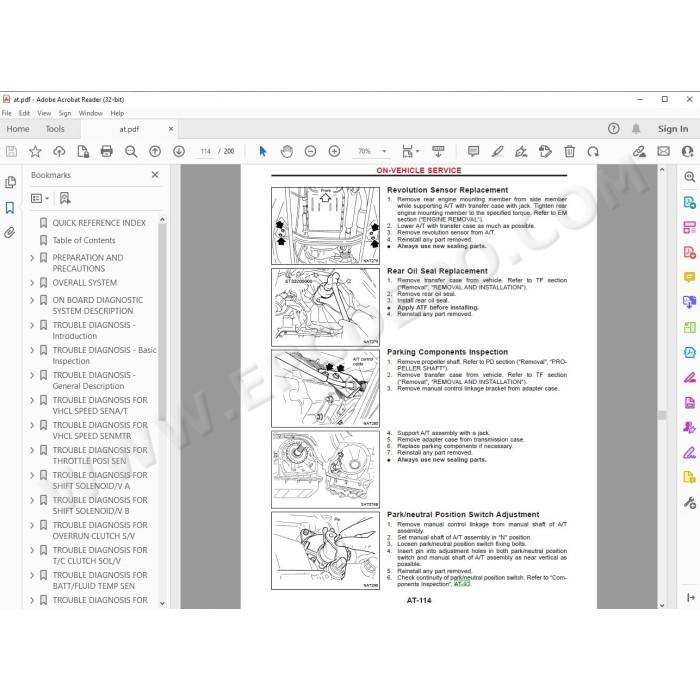700x700 pixels.
Task: Go to previous page arrow
Action: [155, 152]
